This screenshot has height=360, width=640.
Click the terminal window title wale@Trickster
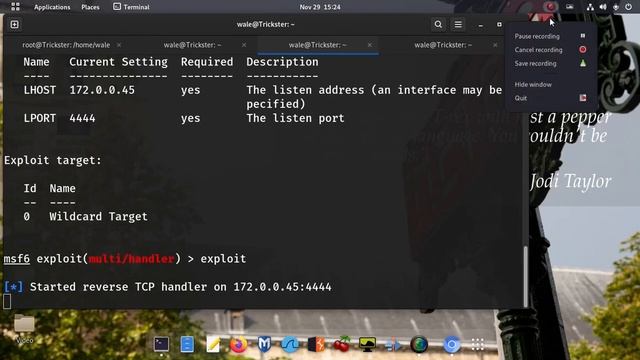click(265, 24)
